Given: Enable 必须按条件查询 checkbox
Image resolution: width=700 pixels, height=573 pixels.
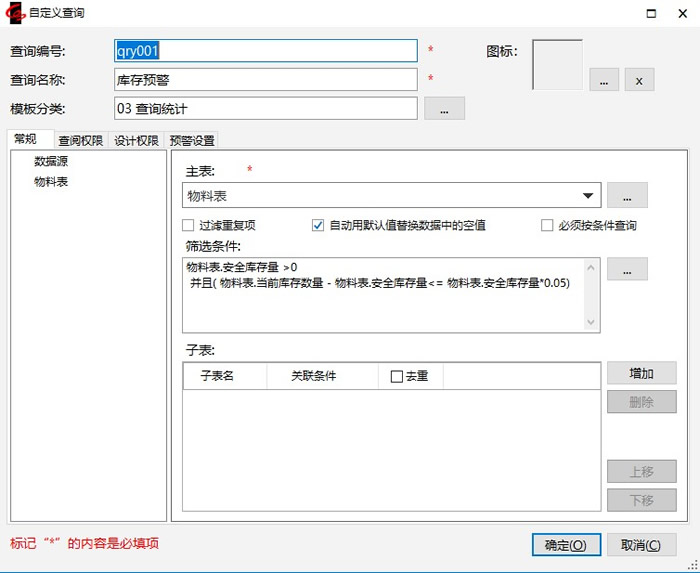Looking at the screenshot, I should [x=547, y=226].
